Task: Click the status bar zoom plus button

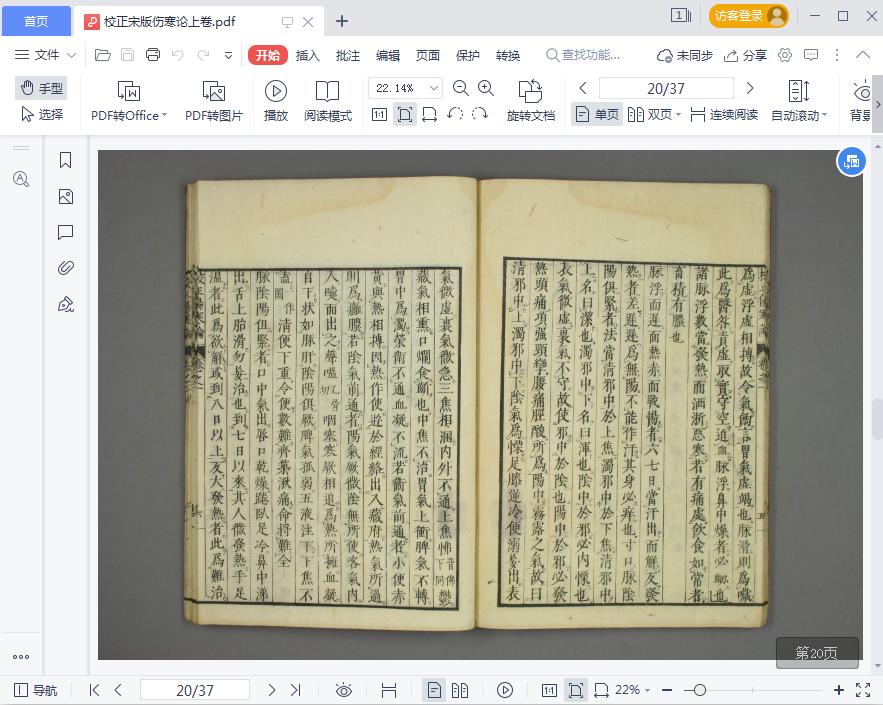Action: (839, 690)
